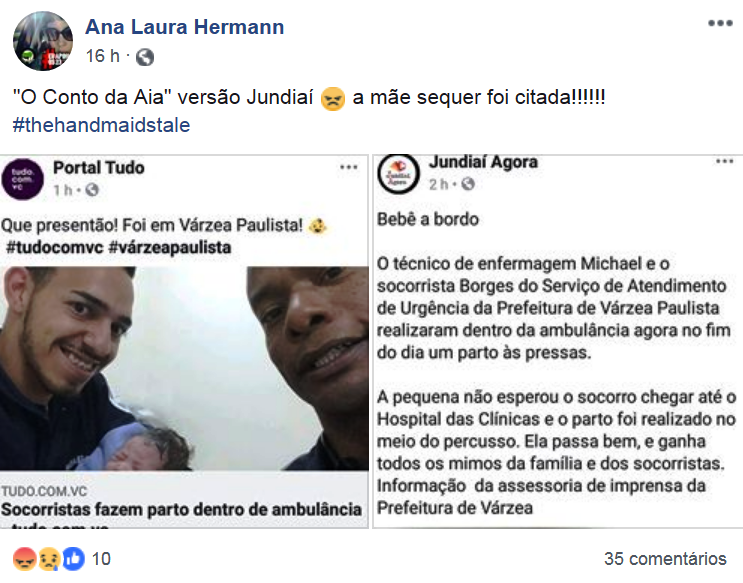Click the Jundiaí Agora page name
This screenshot has width=743, height=583.
483,162
